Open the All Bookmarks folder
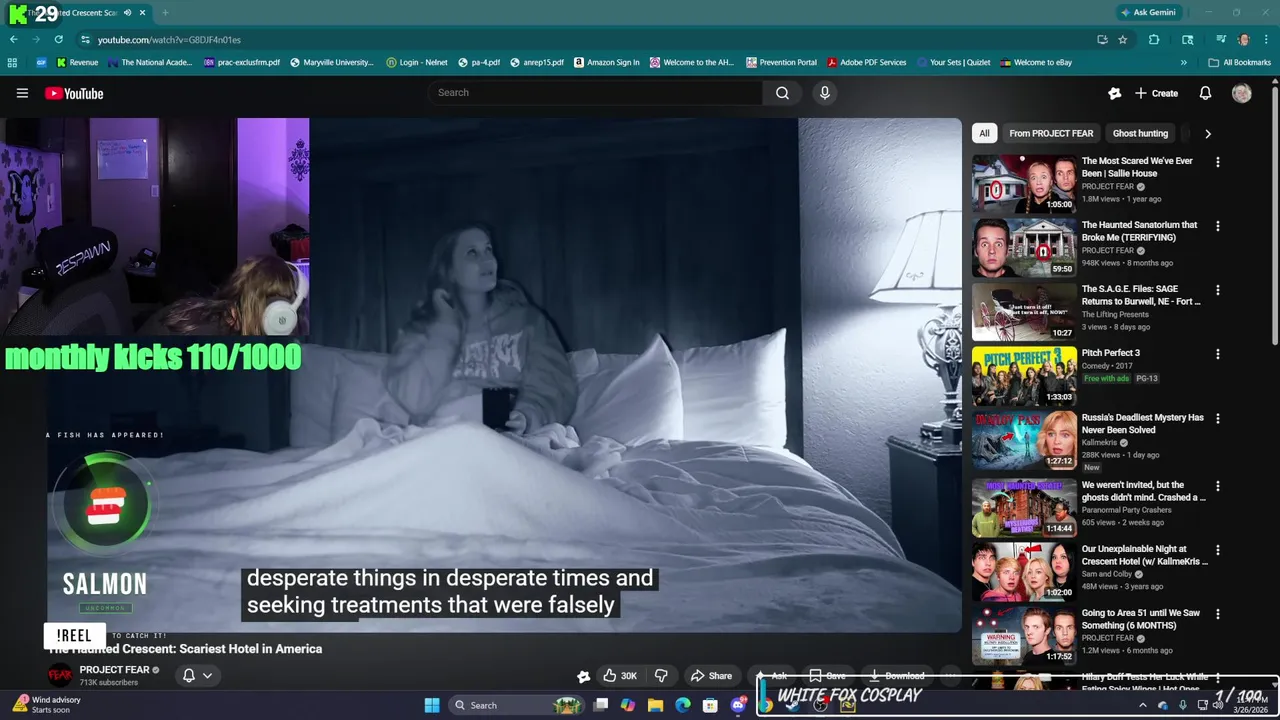Image resolution: width=1280 pixels, height=720 pixels. pyautogui.click(x=1240, y=62)
